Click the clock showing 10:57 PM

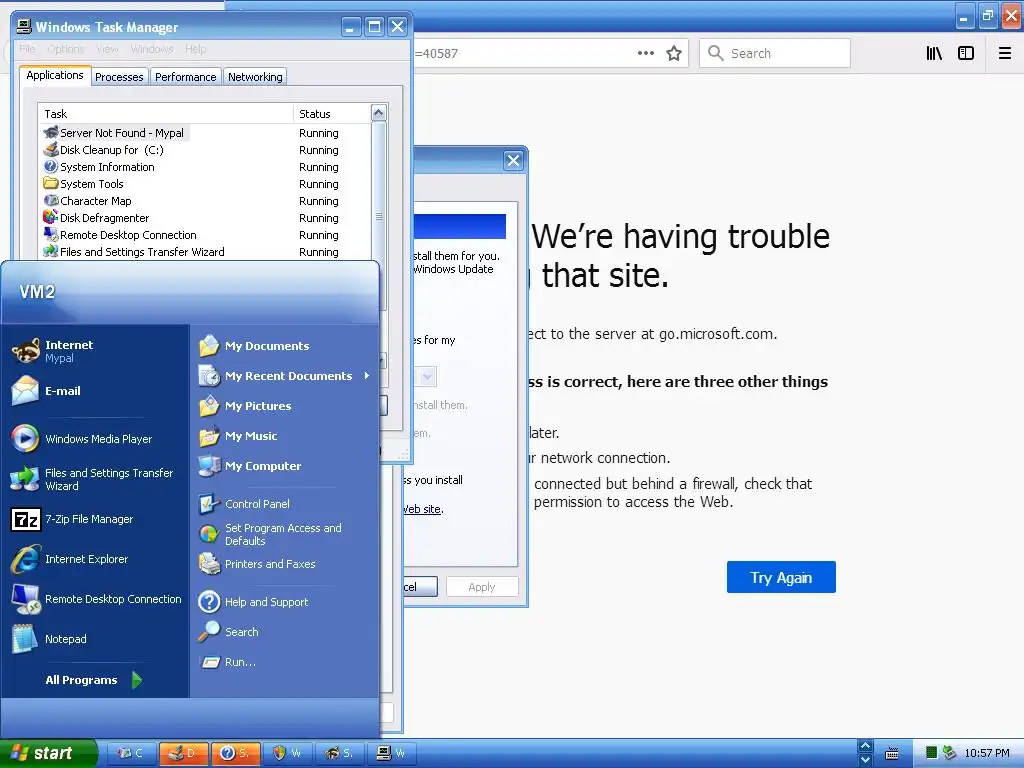[987, 753]
